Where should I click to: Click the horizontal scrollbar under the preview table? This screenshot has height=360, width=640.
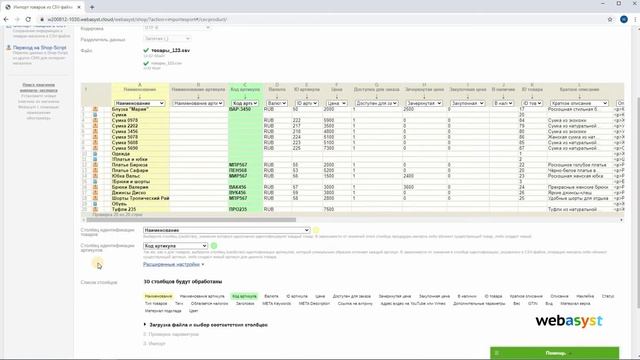[191, 220]
